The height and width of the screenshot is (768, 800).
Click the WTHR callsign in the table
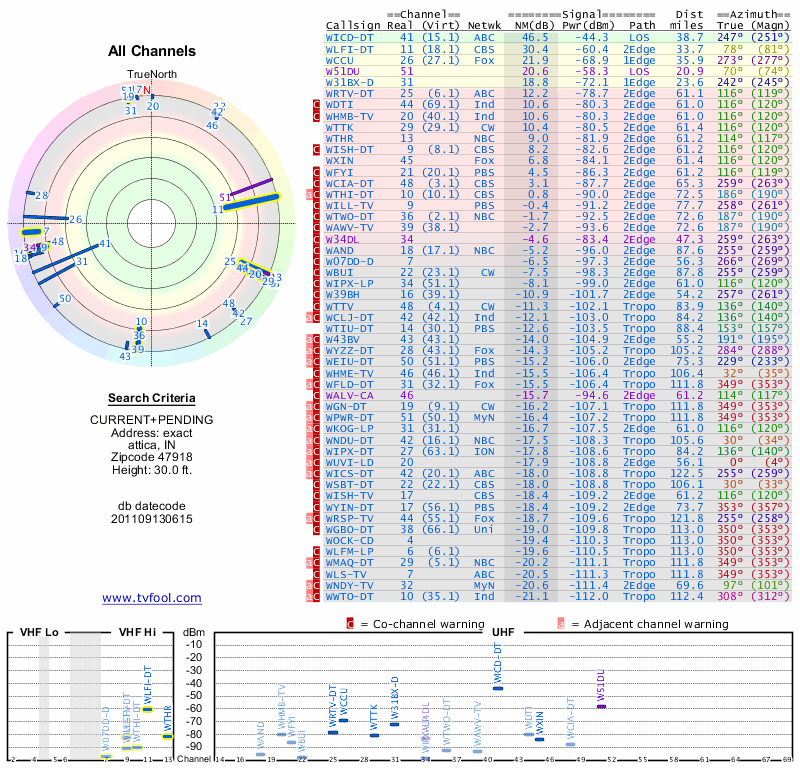(339, 138)
